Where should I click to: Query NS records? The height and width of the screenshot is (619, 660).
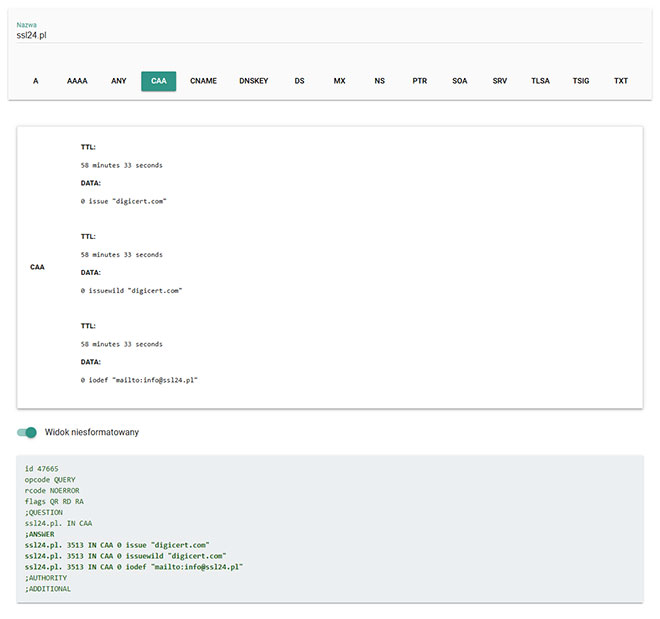coord(379,81)
